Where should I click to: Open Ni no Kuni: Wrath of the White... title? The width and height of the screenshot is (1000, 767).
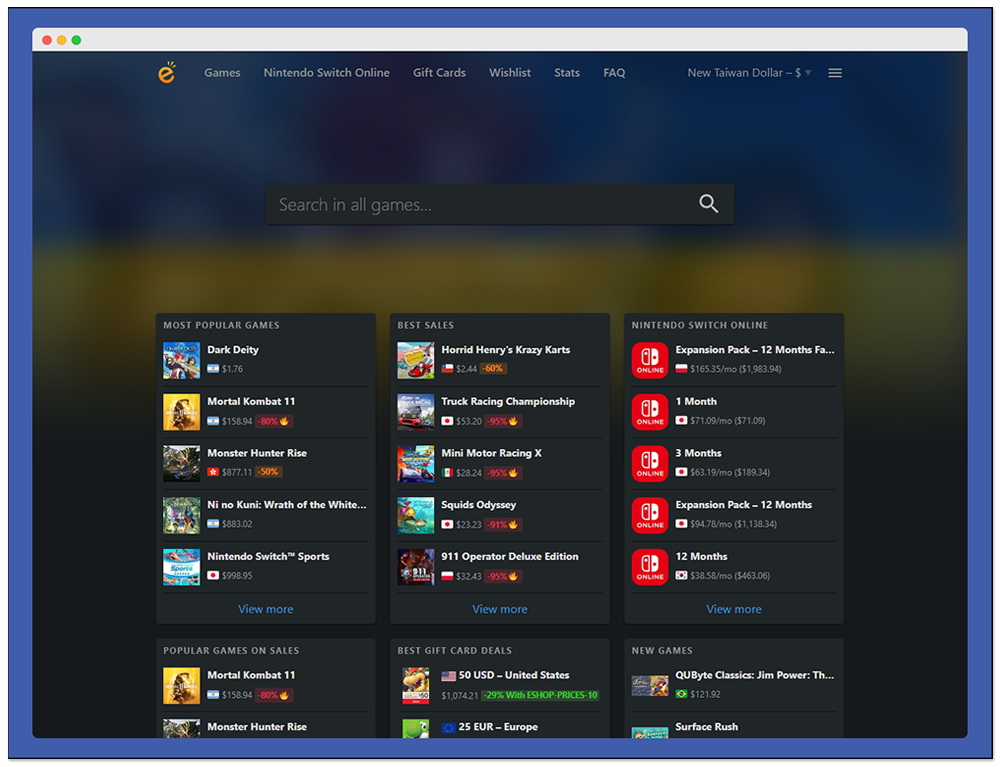coord(286,505)
